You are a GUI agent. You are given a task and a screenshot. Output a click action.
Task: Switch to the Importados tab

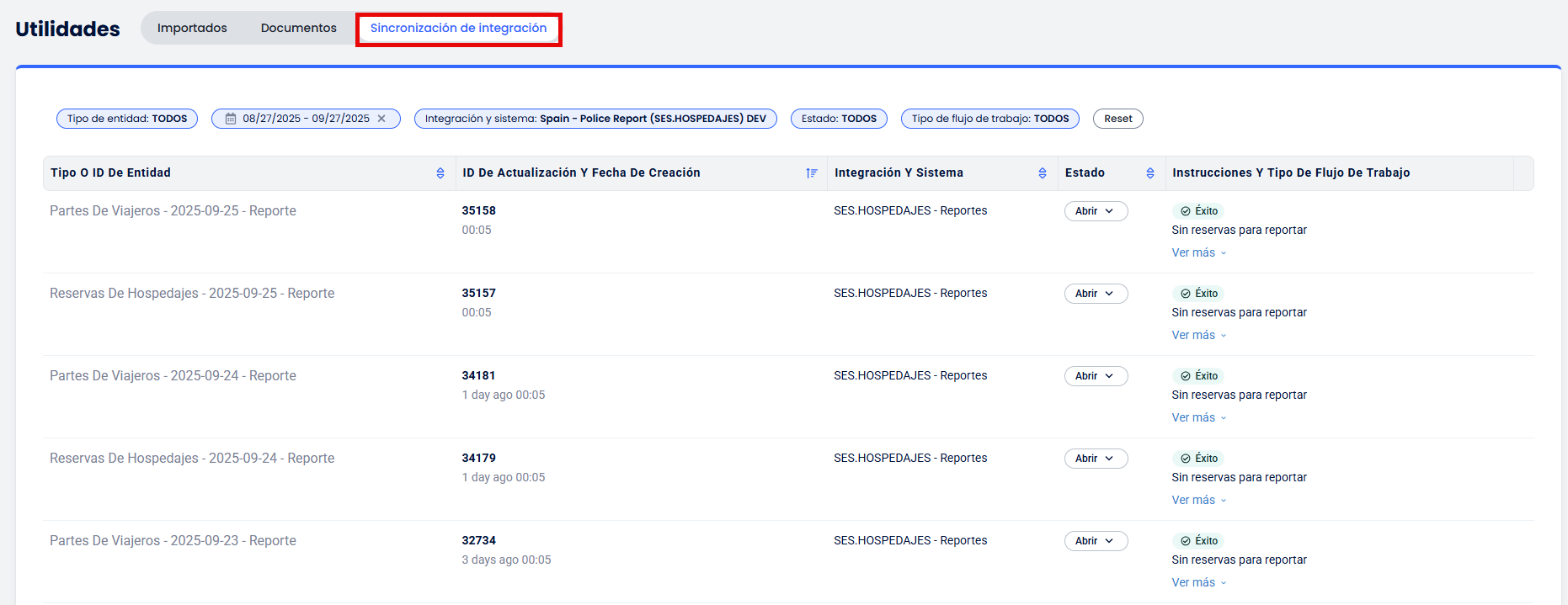(x=192, y=28)
